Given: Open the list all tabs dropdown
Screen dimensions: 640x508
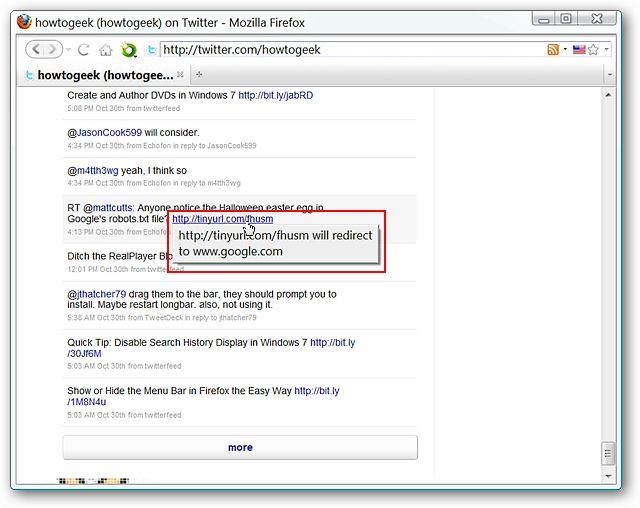Looking at the screenshot, I should (x=610, y=75).
